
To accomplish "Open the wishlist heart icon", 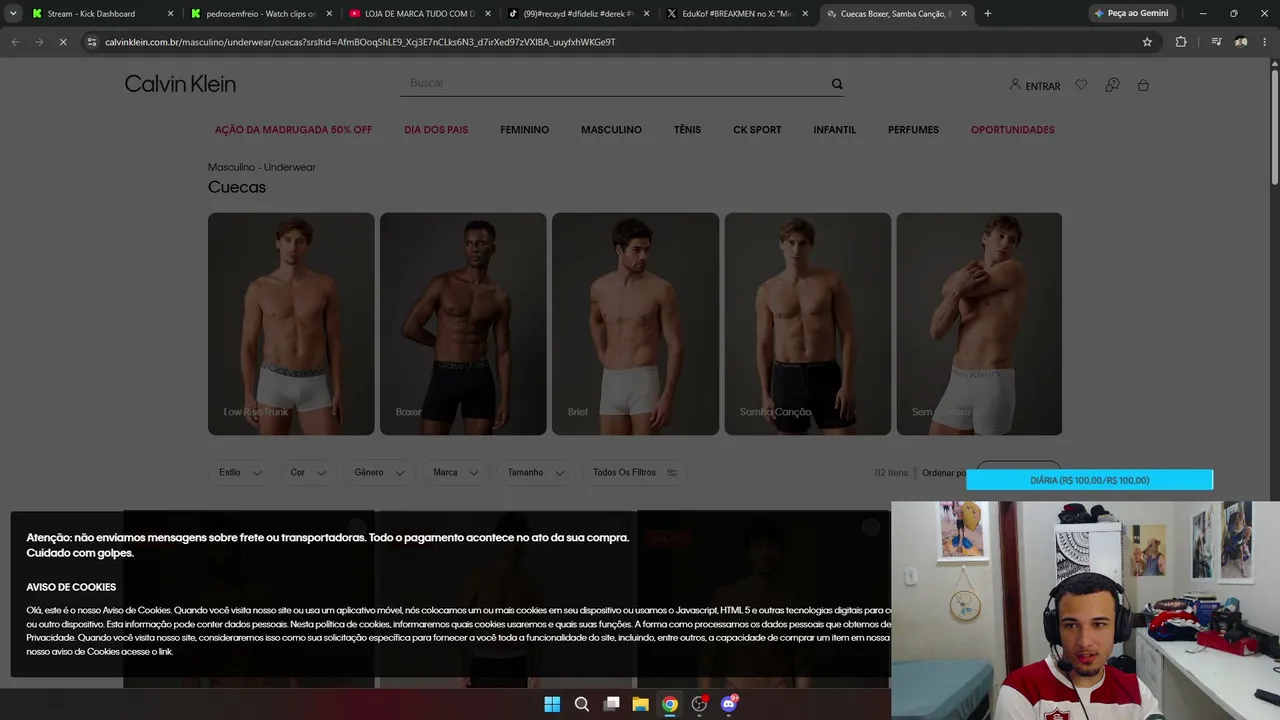I will coord(1081,85).
